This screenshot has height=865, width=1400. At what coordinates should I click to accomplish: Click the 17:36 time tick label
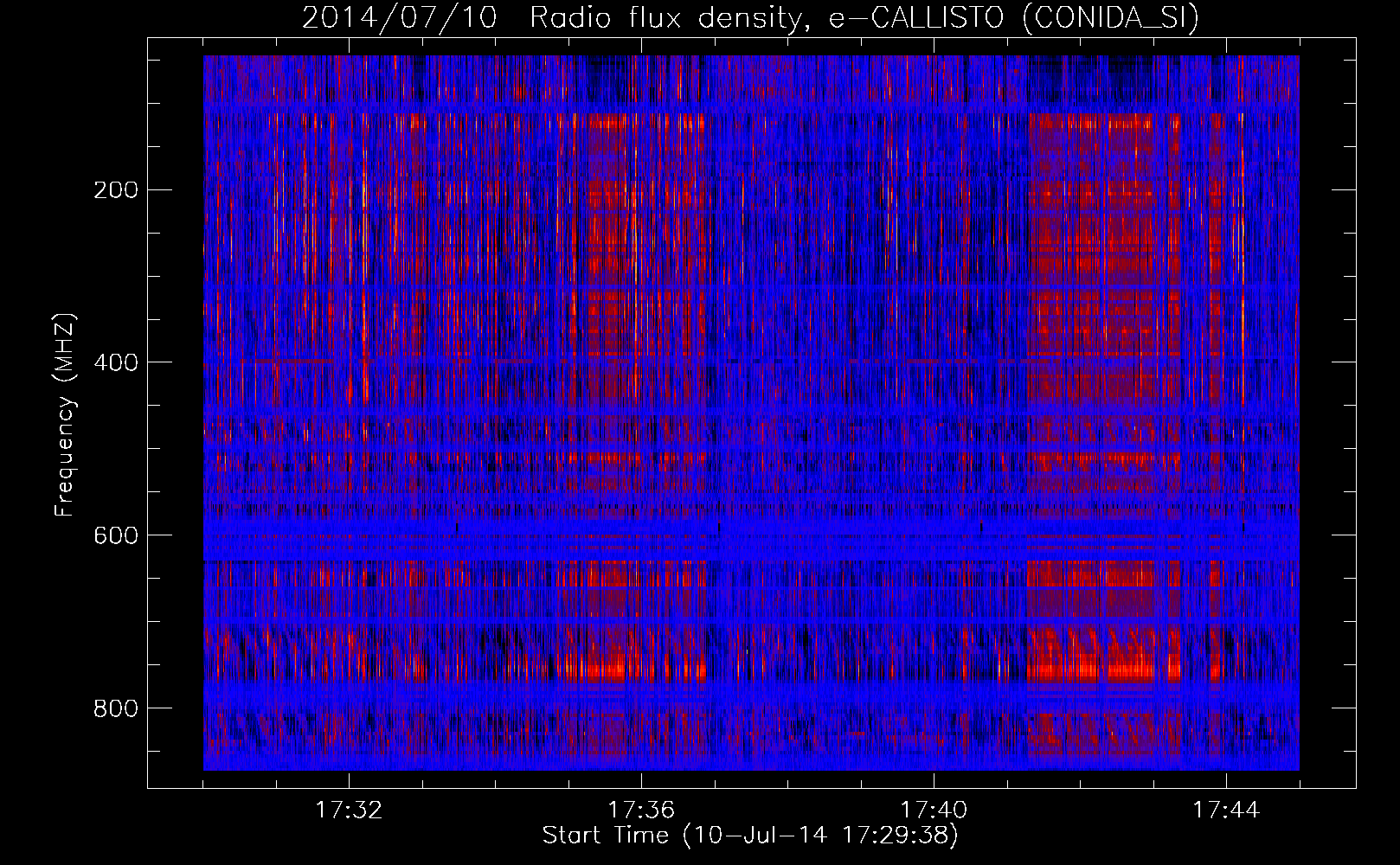click(x=641, y=811)
